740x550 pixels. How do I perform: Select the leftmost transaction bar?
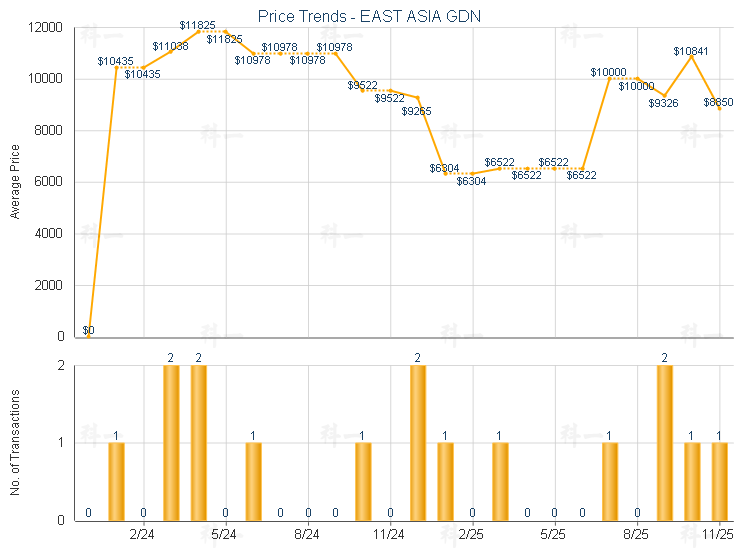tap(116, 481)
